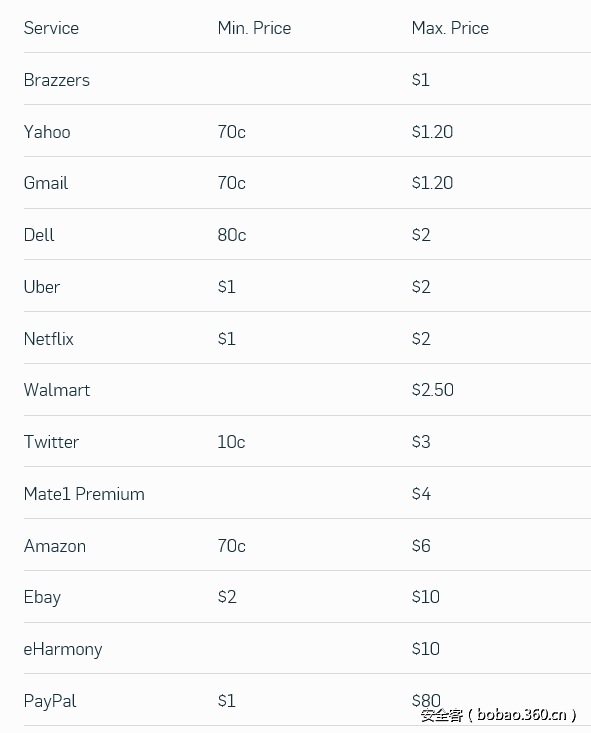
Task: Click Amazon's $6 maximum price
Action: (421, 546)
